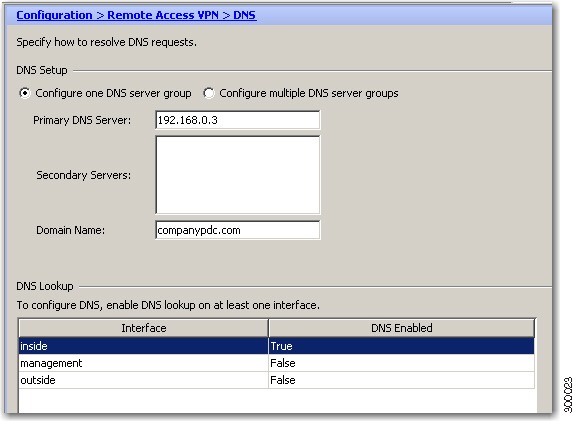Click the Configure multiple DNS server groups label
Viewport: 573px width, 421px height.
pos(309,93)
